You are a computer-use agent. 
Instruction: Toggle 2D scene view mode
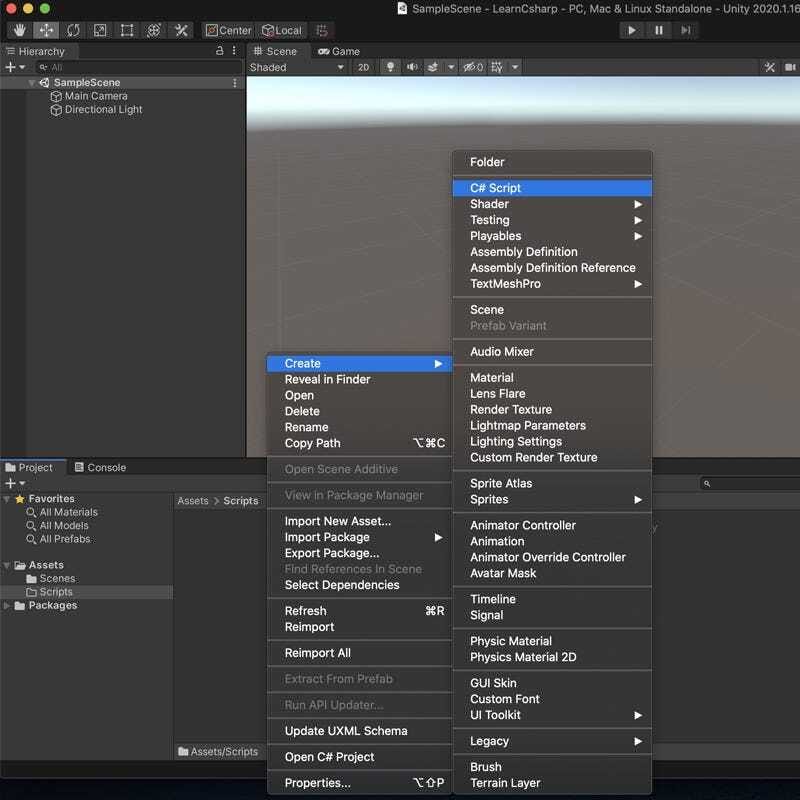[x=363, y=67]
